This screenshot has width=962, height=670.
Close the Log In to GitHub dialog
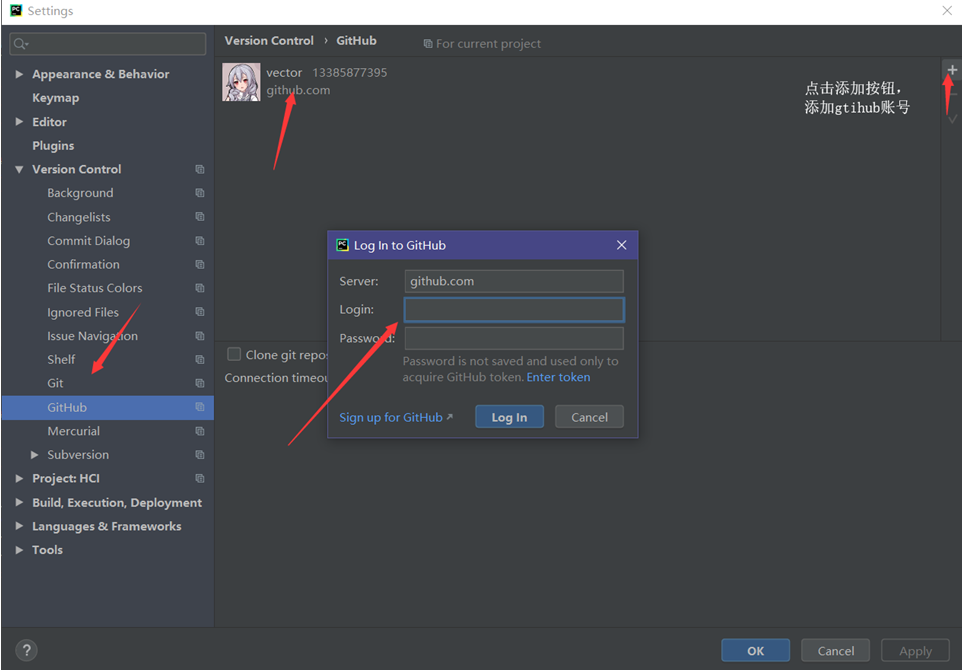pos(621,245)
